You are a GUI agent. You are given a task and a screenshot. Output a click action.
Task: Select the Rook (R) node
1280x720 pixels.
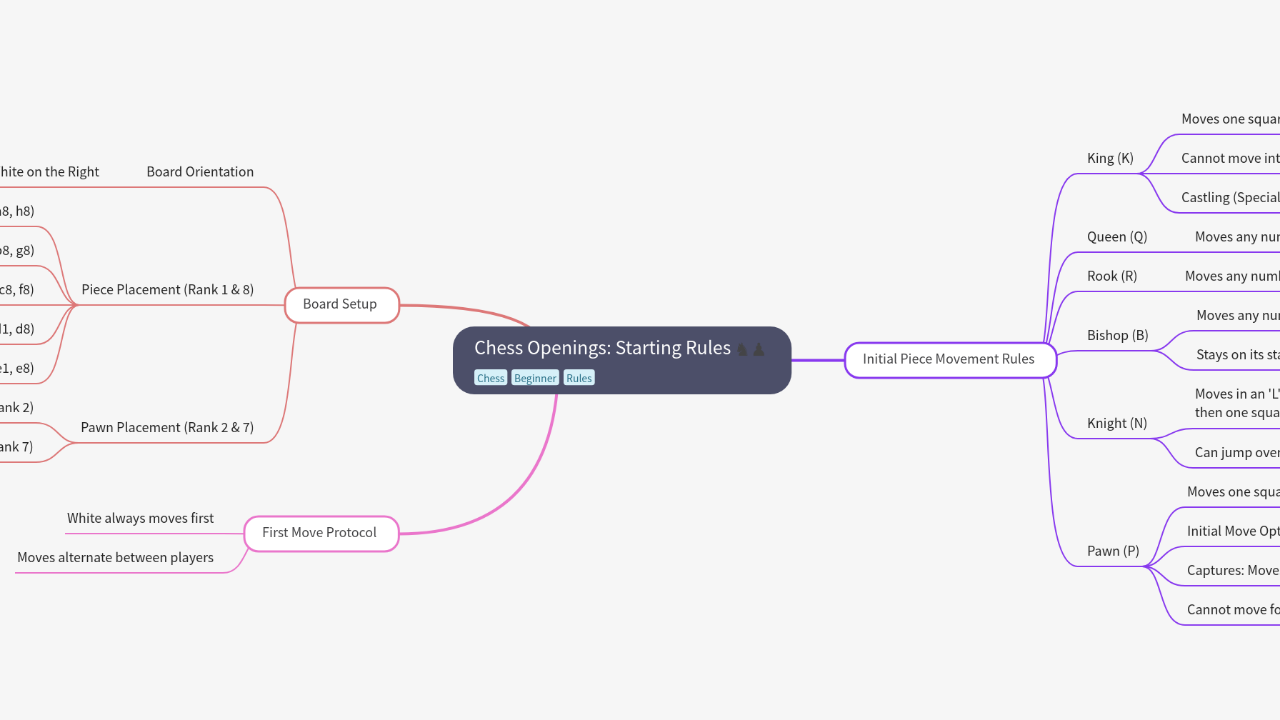(1111, 275)
